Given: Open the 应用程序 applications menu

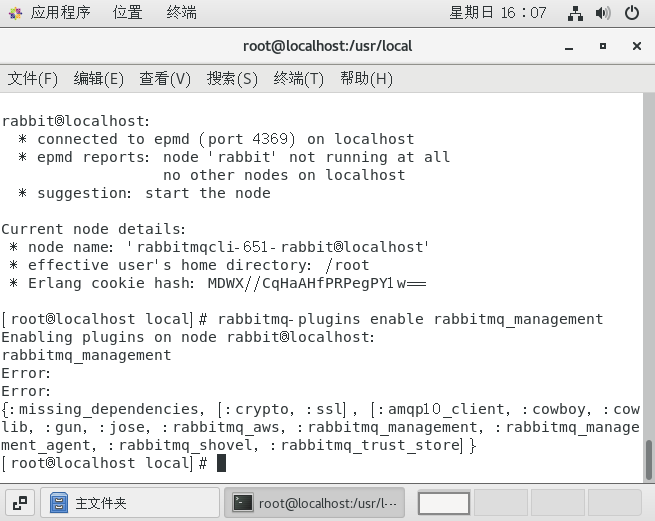Looking at the screenshot, I should (x=60, y=13).
